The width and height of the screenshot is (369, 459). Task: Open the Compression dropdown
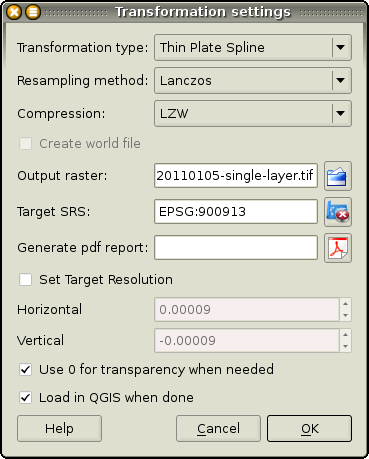253,114
